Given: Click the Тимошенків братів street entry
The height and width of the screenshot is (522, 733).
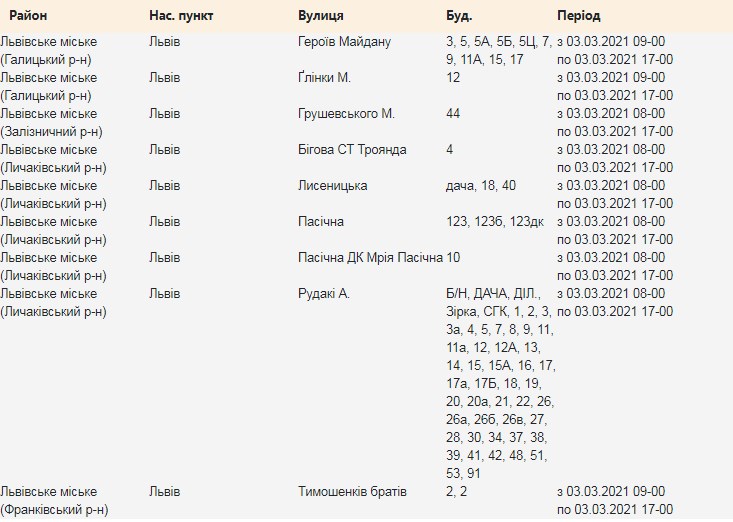Looking at the screenshot, I should coord(352,491).
